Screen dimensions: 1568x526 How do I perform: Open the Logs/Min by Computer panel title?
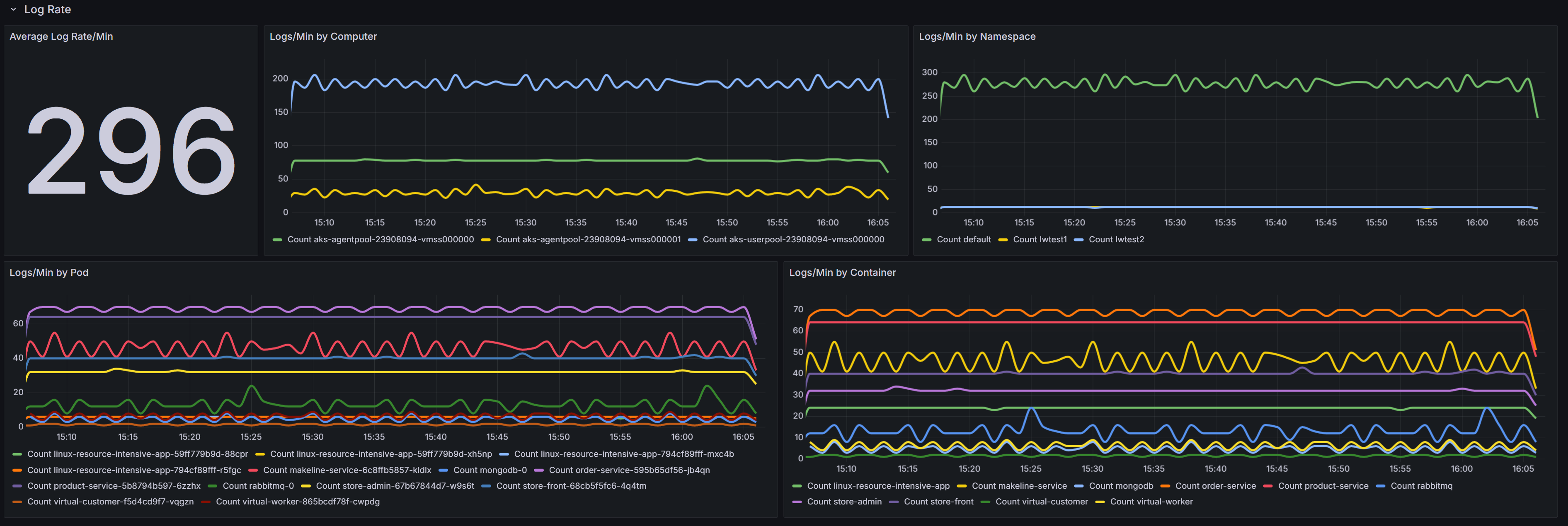[322, 36]
